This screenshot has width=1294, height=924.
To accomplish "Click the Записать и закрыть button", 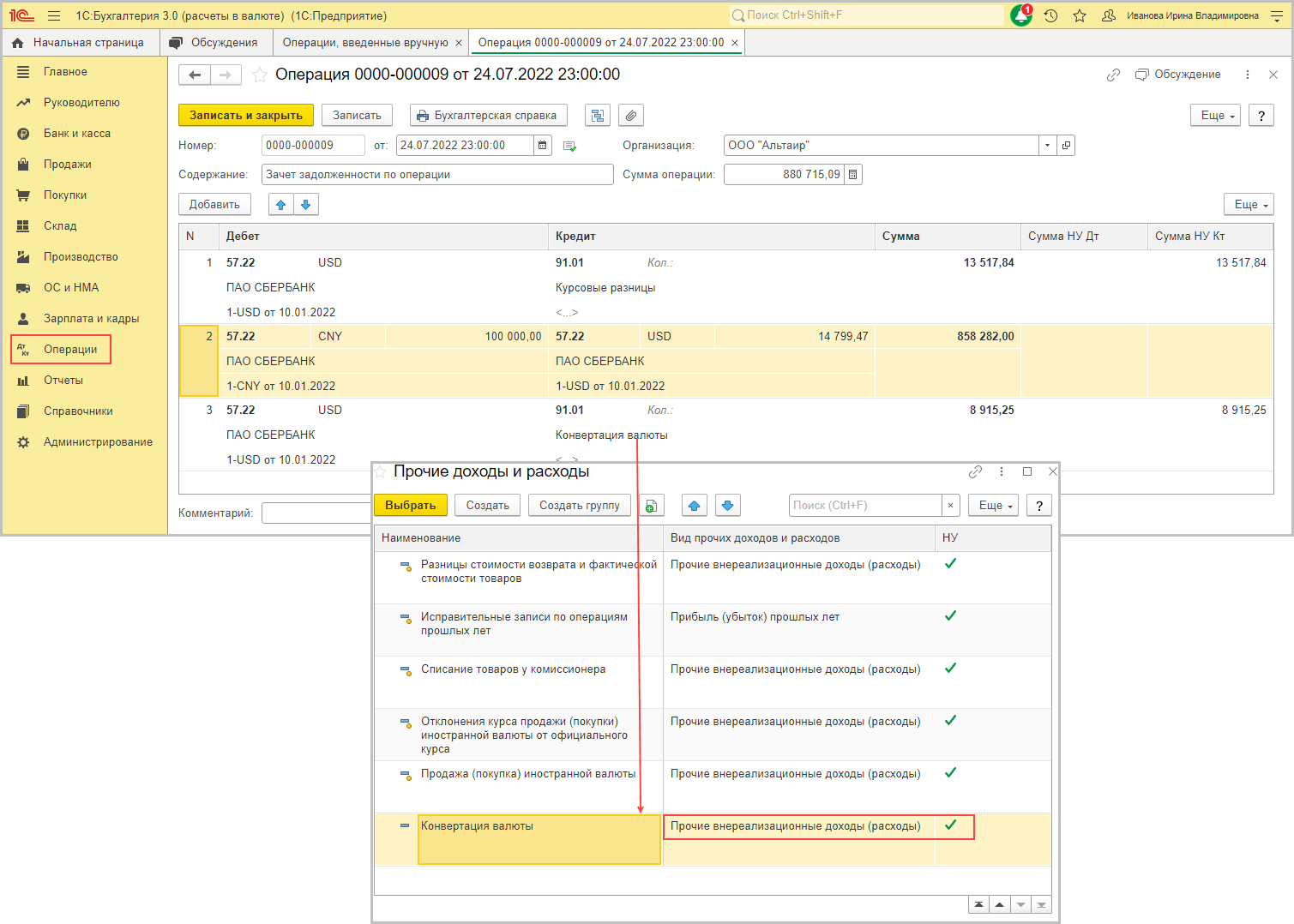I will 246,116.
